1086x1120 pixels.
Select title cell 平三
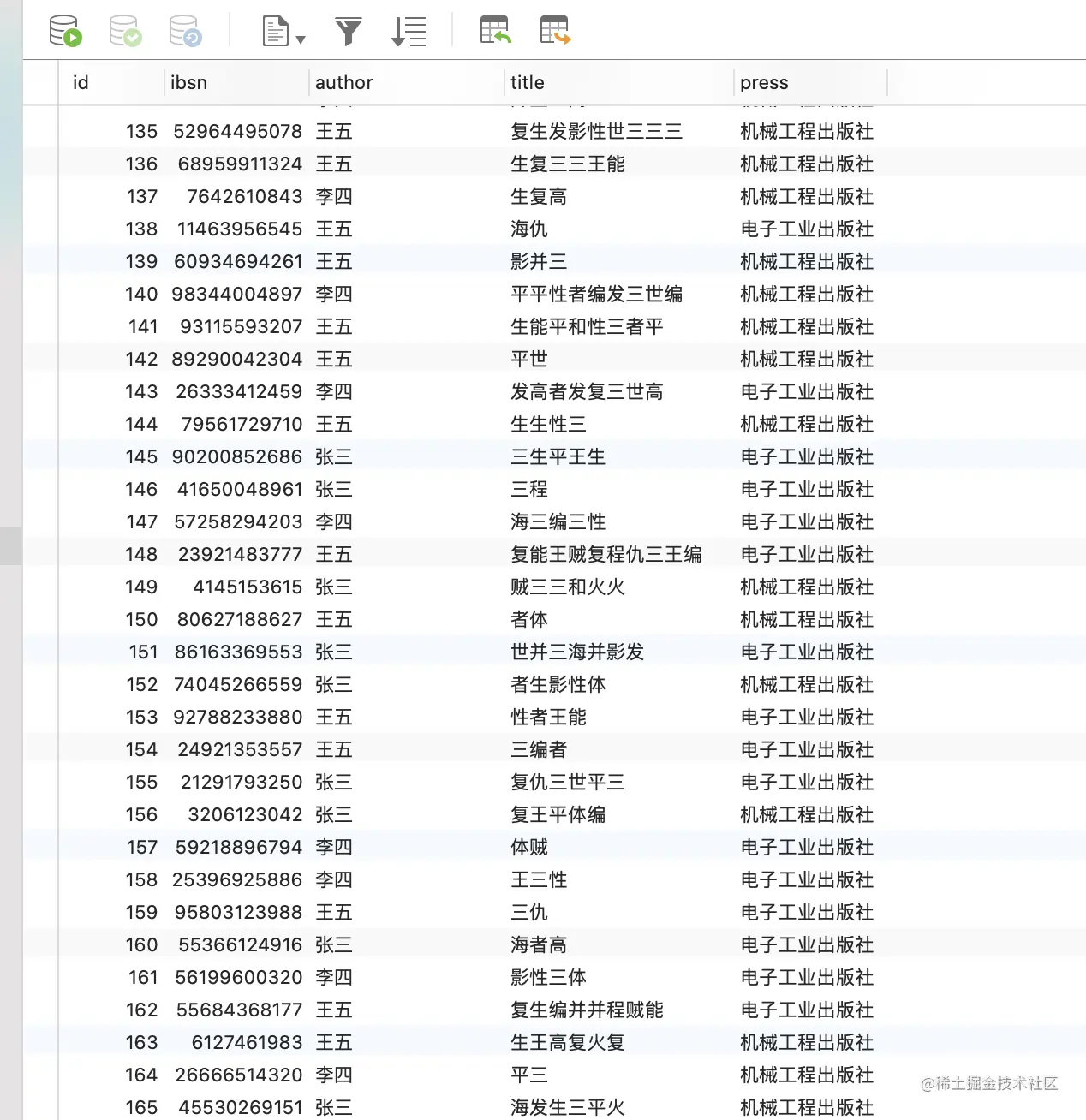pyautogui.click(x=529, y=1075)
